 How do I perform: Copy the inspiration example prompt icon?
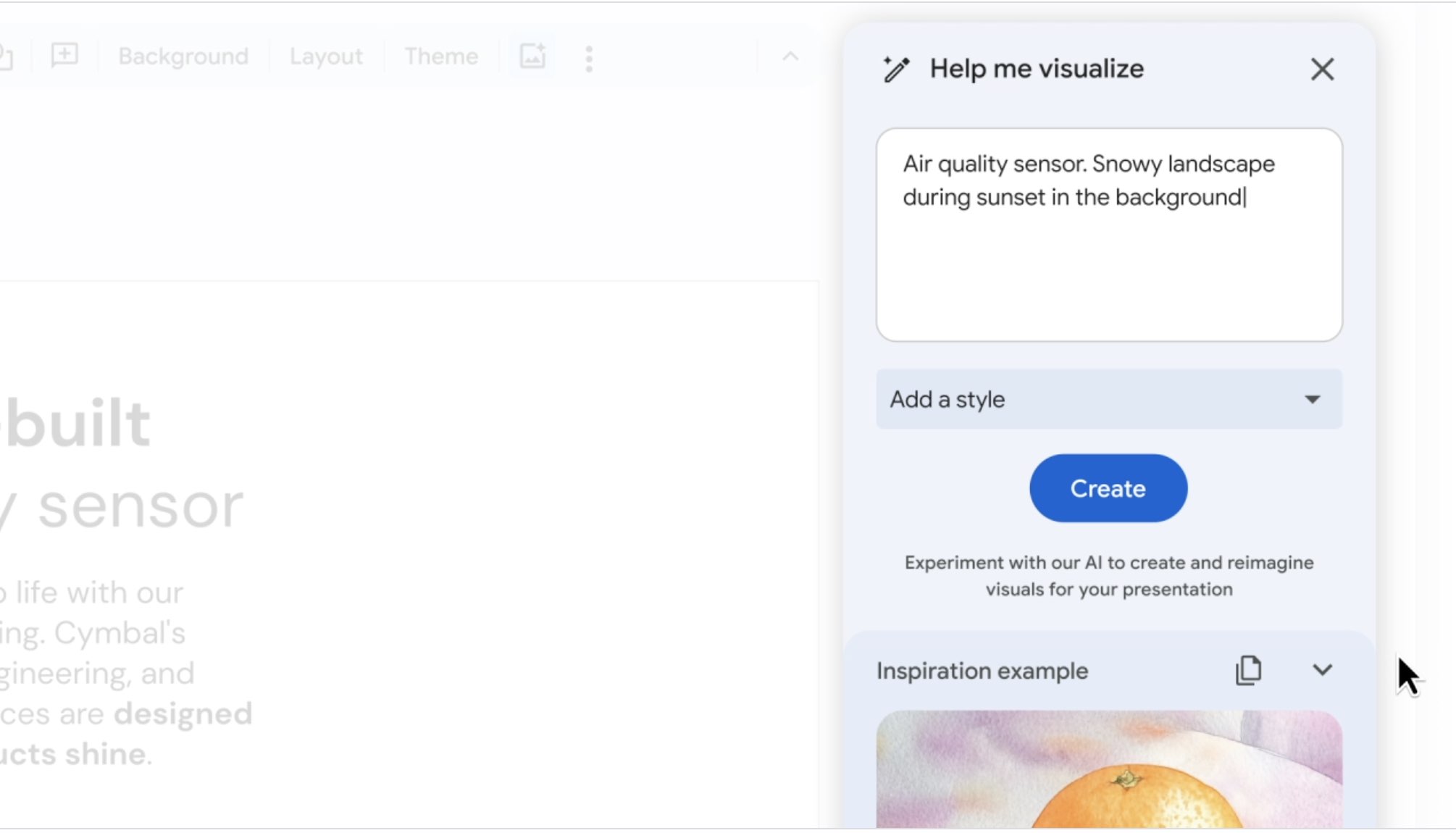(x=1248, y=671)
